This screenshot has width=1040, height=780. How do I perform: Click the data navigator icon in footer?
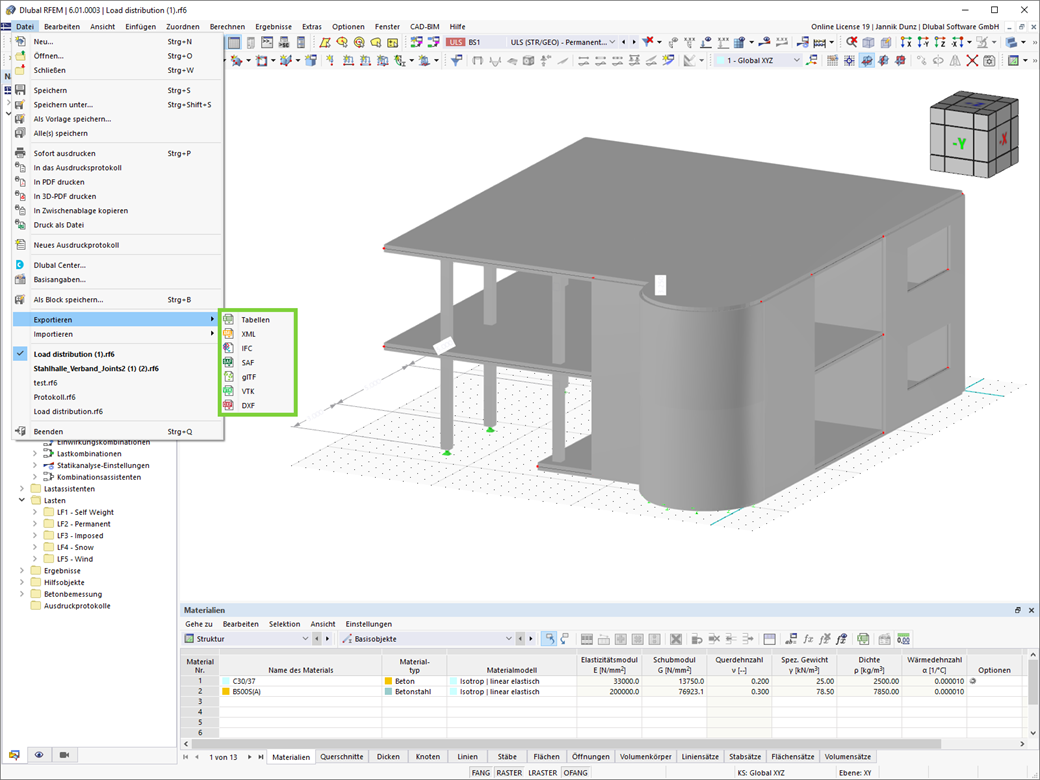coord(14,755)
